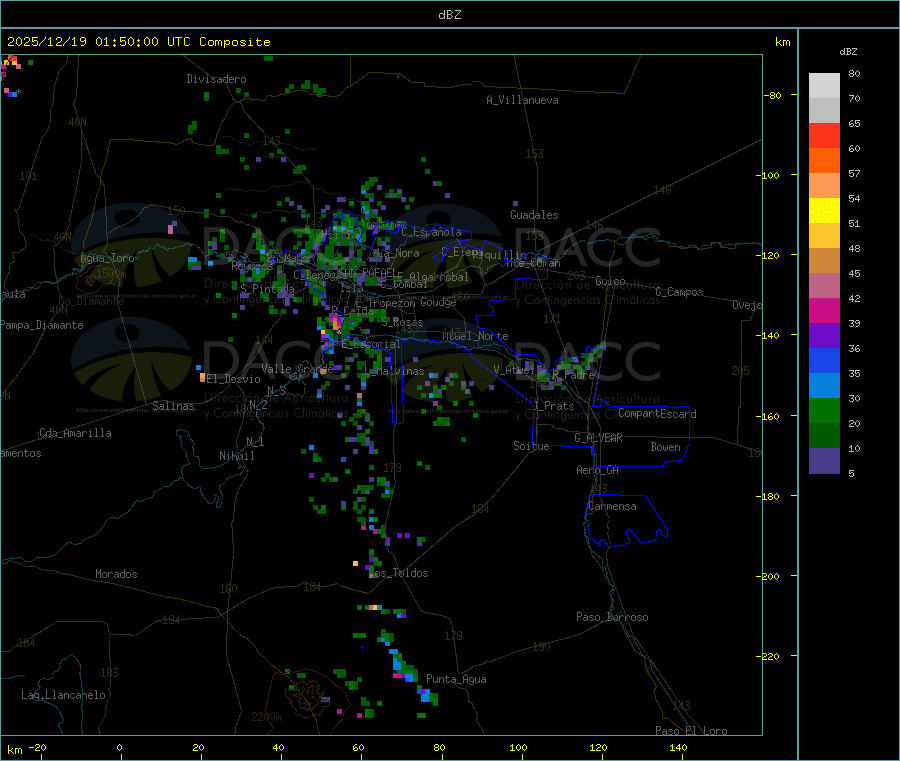
Task: Click the Los_Toldos place label
Action: pos(398,573)
